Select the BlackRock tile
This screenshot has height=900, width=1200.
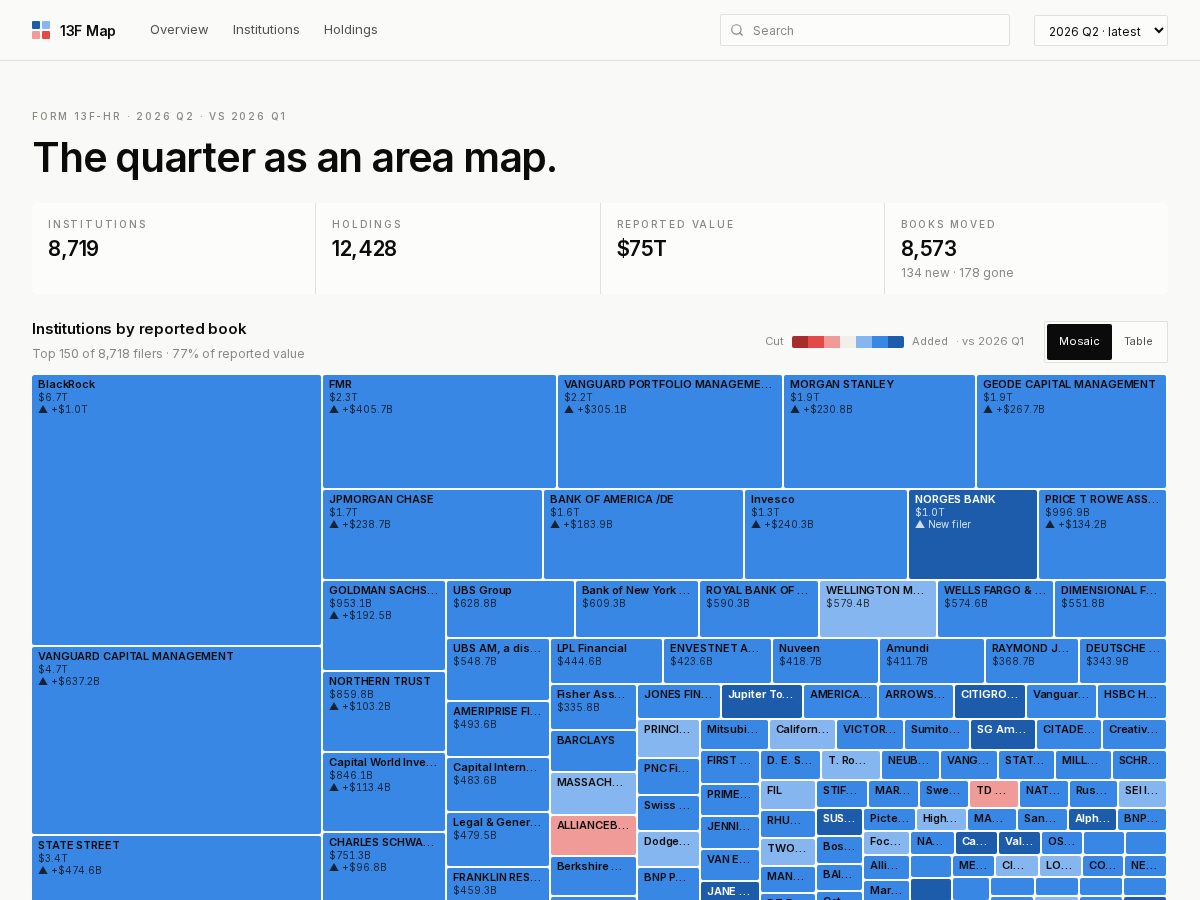click(x=176, y=510)
